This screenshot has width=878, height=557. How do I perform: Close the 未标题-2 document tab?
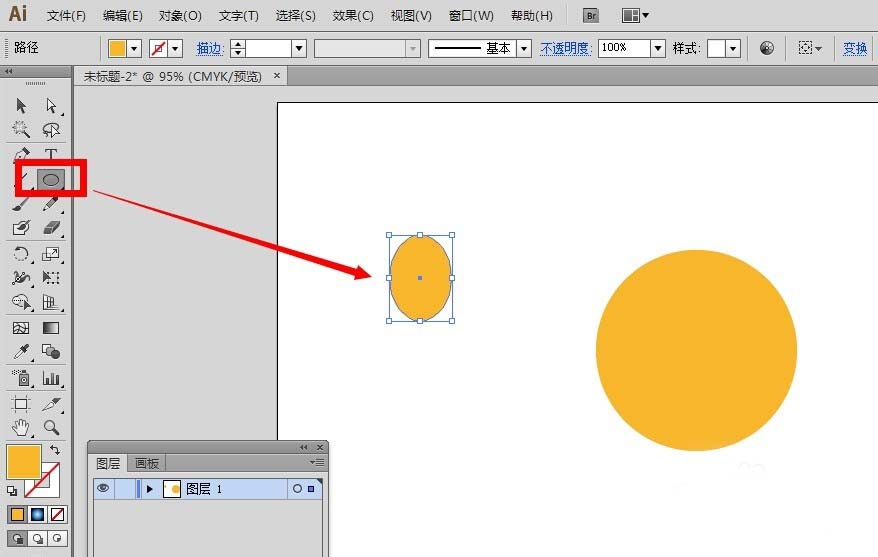277,75
